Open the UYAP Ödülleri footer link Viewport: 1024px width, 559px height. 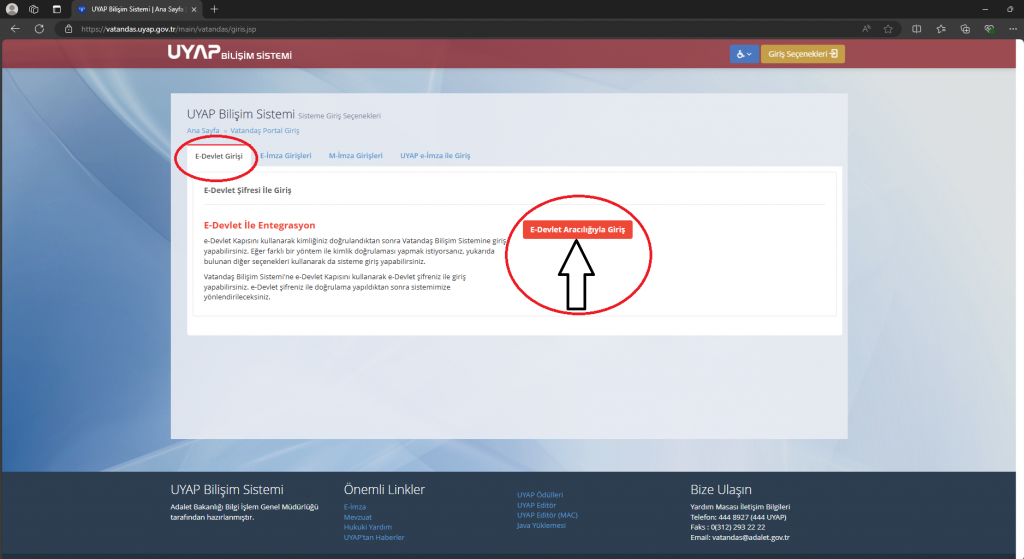539,495
